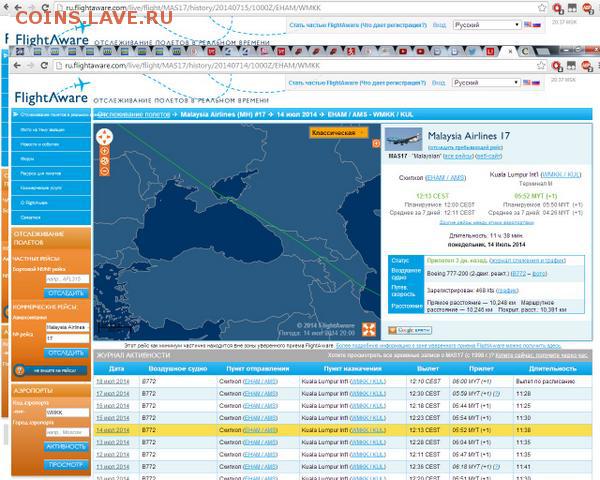Image resolution: width=600 pixels, height=480 pixels.
Task: Open the 13 июл 2014 flight log row
Action: (342, 442)
